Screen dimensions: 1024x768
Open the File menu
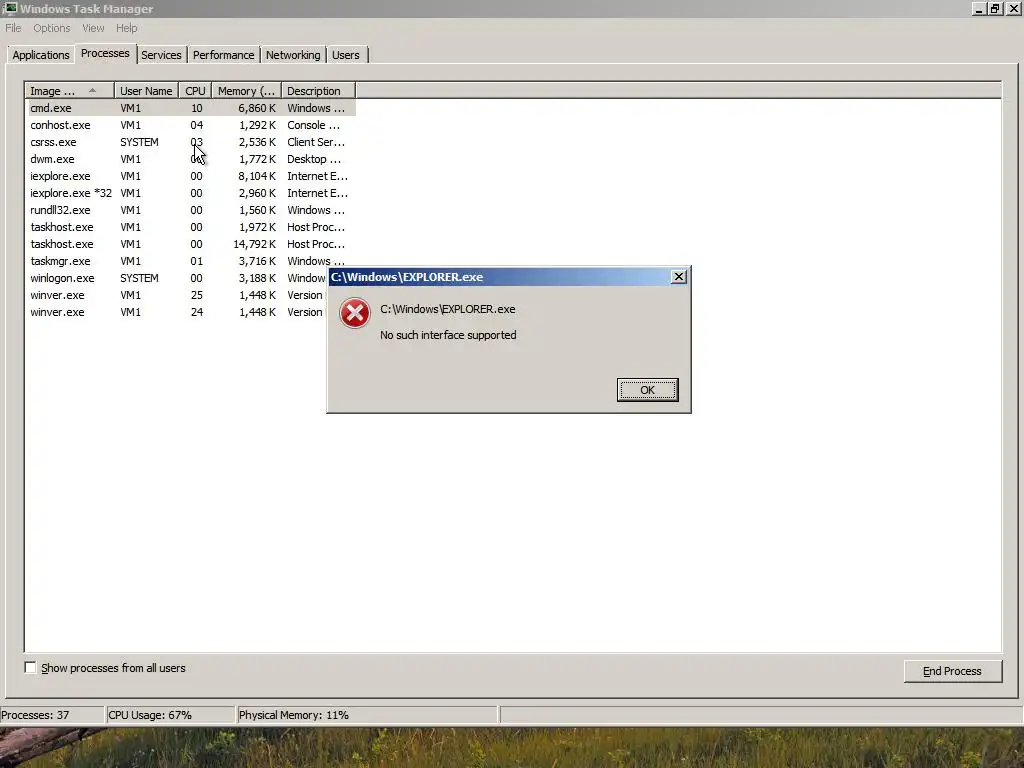13,28
